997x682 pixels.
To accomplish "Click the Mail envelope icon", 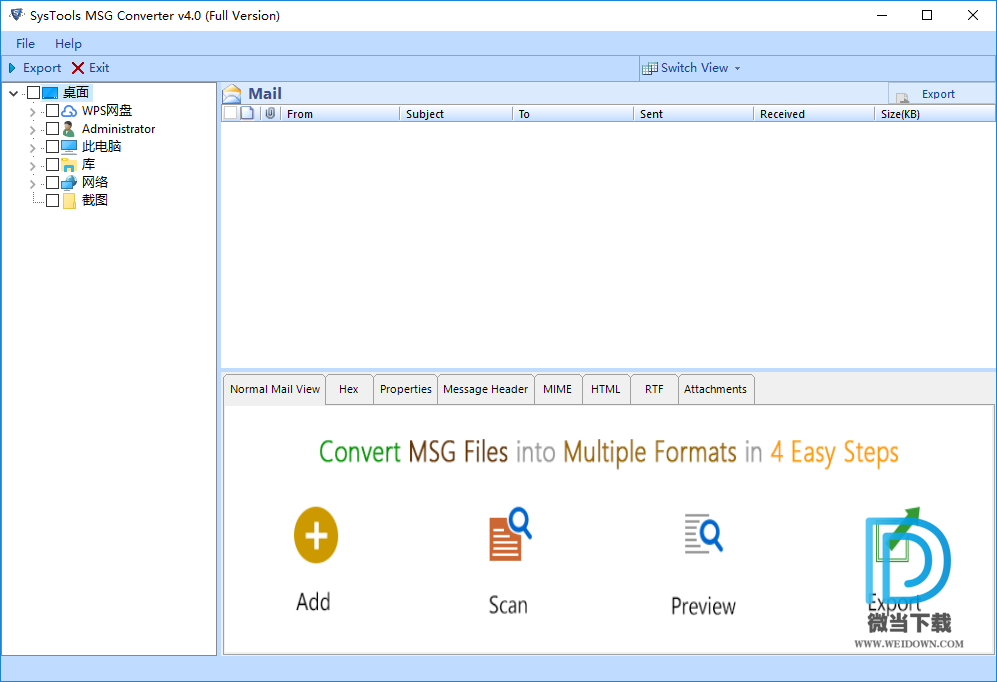I will [x=232, y=94].
